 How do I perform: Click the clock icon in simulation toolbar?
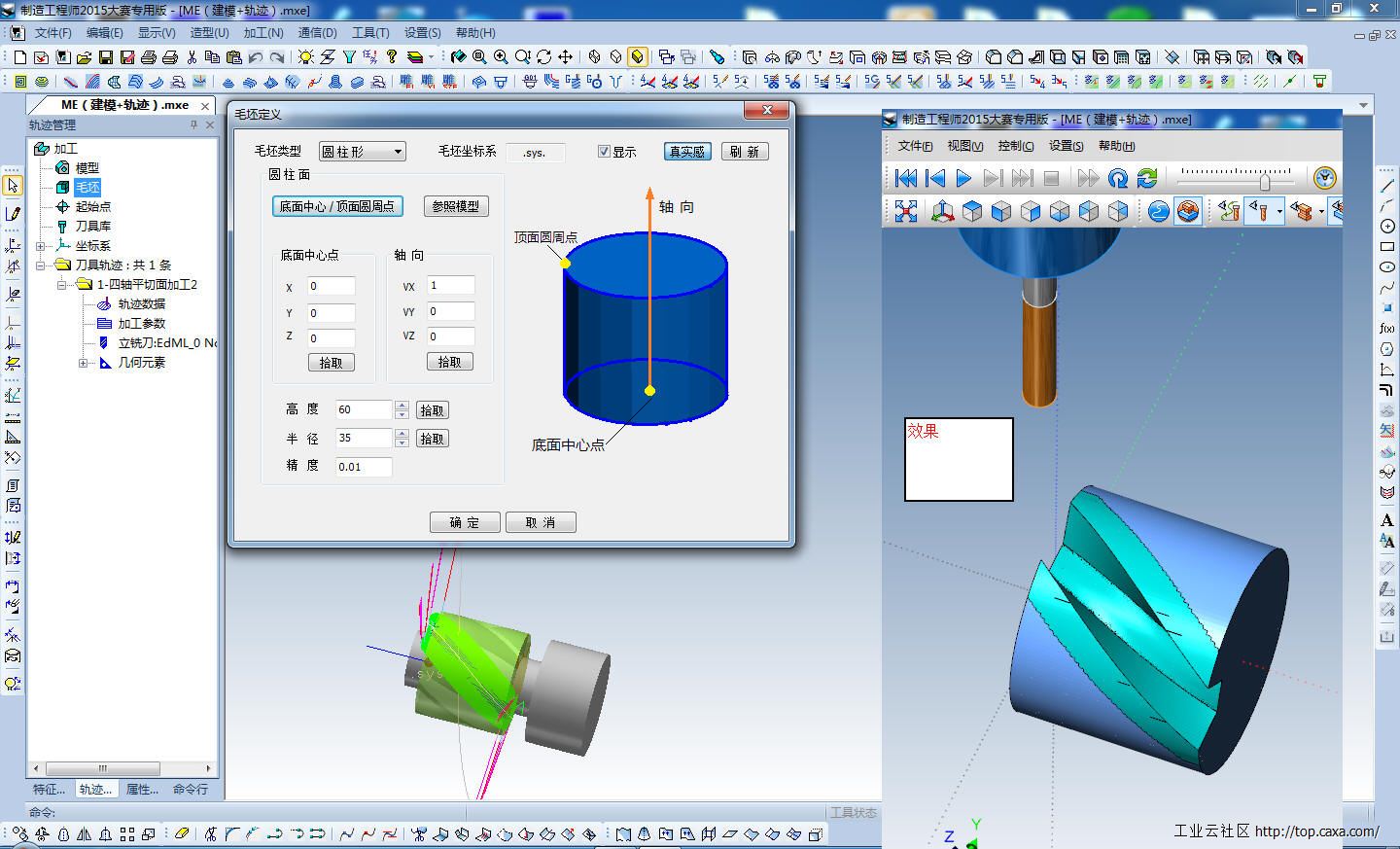point(1324,178)
